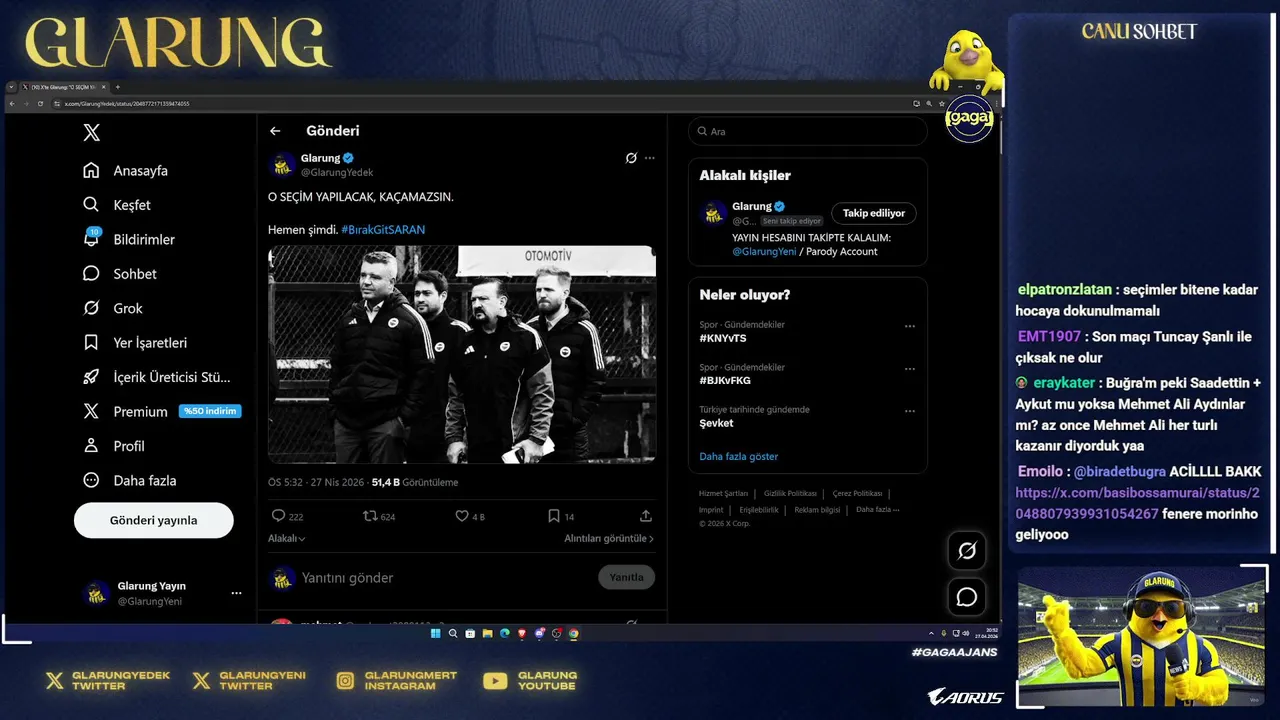Open a new browser tab

tap(117, 87)
